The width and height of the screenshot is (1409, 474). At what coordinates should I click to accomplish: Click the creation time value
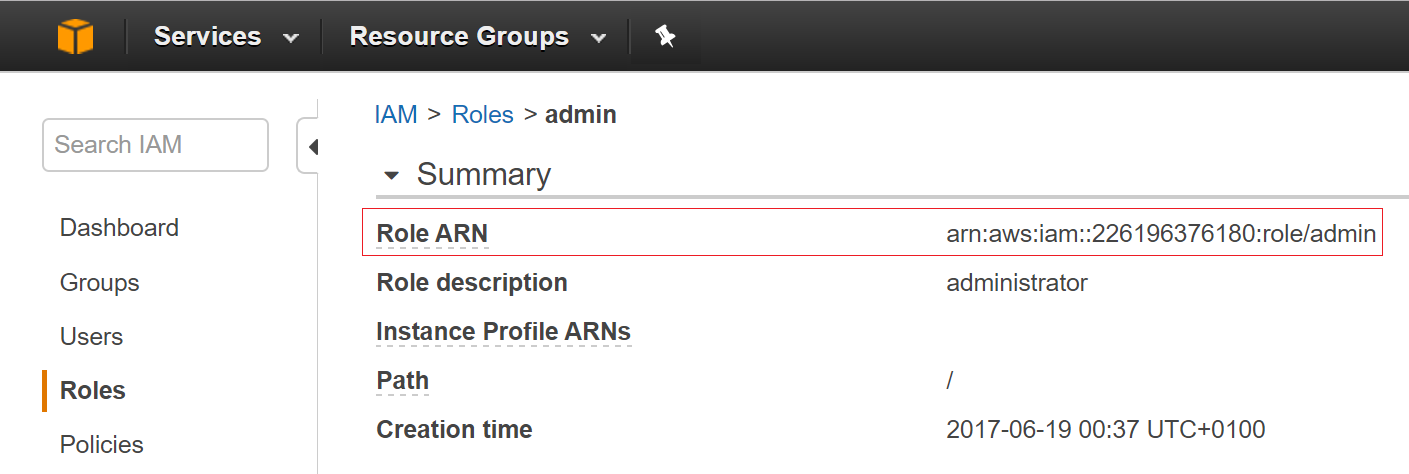pyautogui.click(x=1105, y=430)
